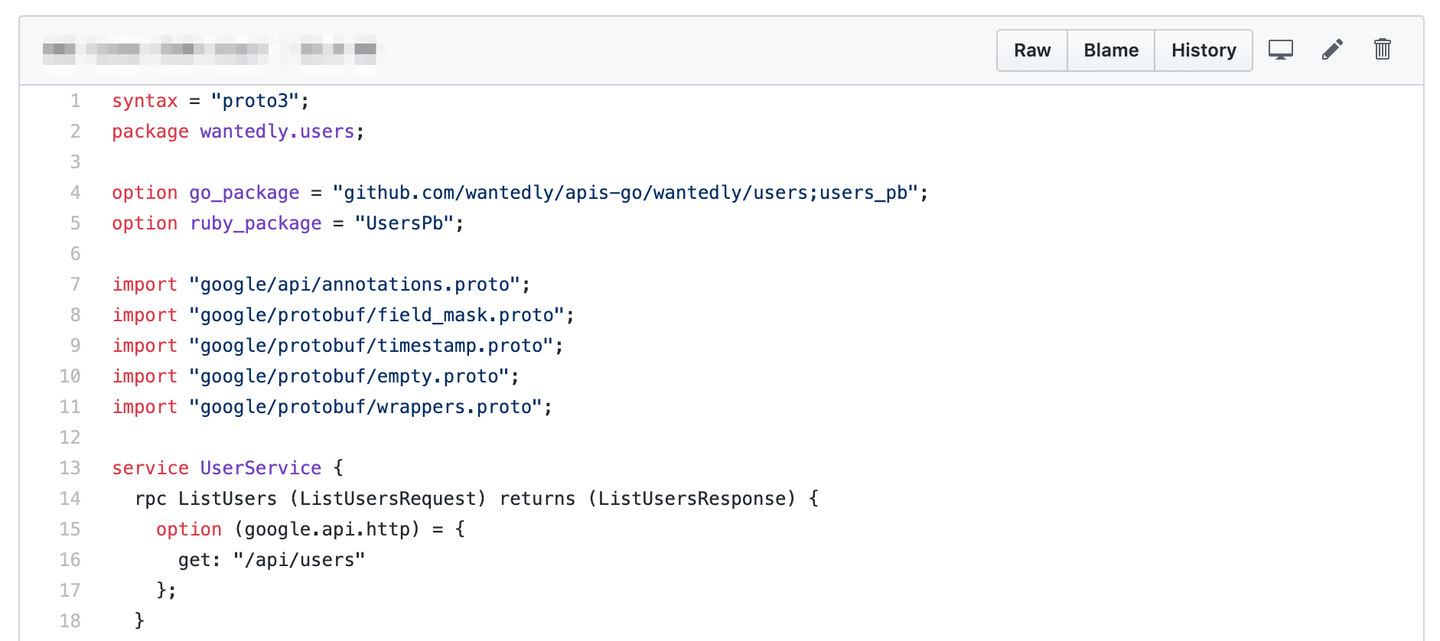
Task: Open the Raw file view
Action: [x=1032, y=50]
